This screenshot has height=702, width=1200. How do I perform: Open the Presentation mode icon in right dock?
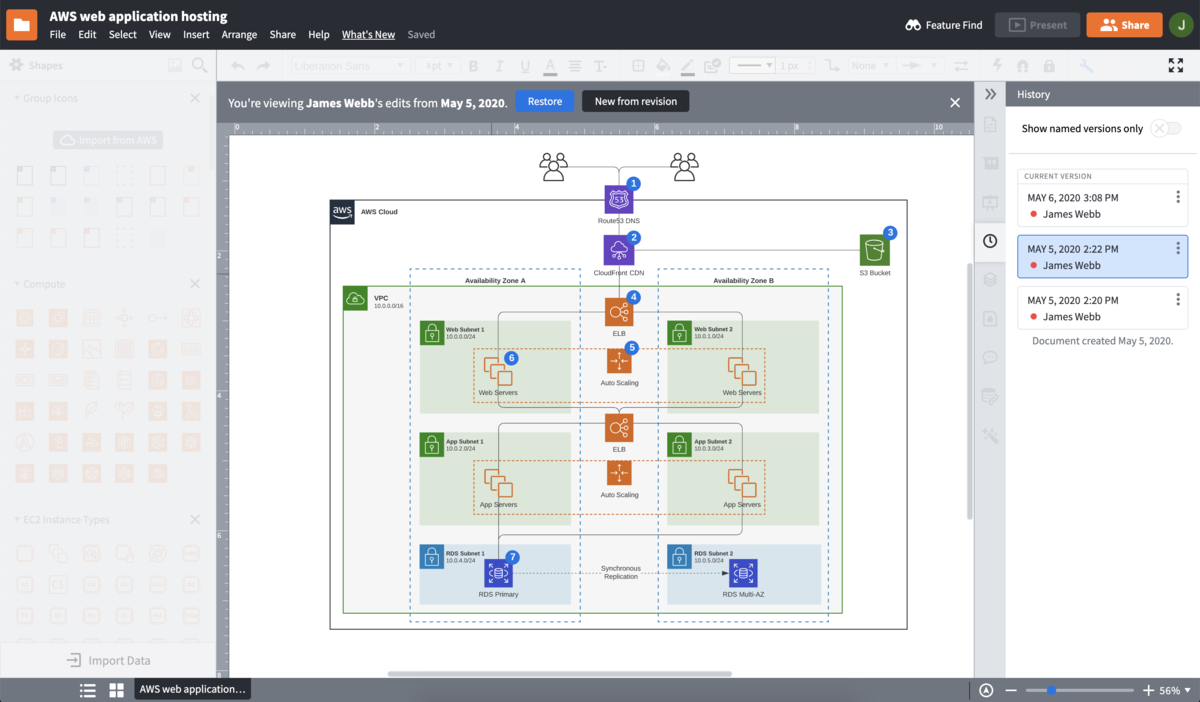point(990,202)
